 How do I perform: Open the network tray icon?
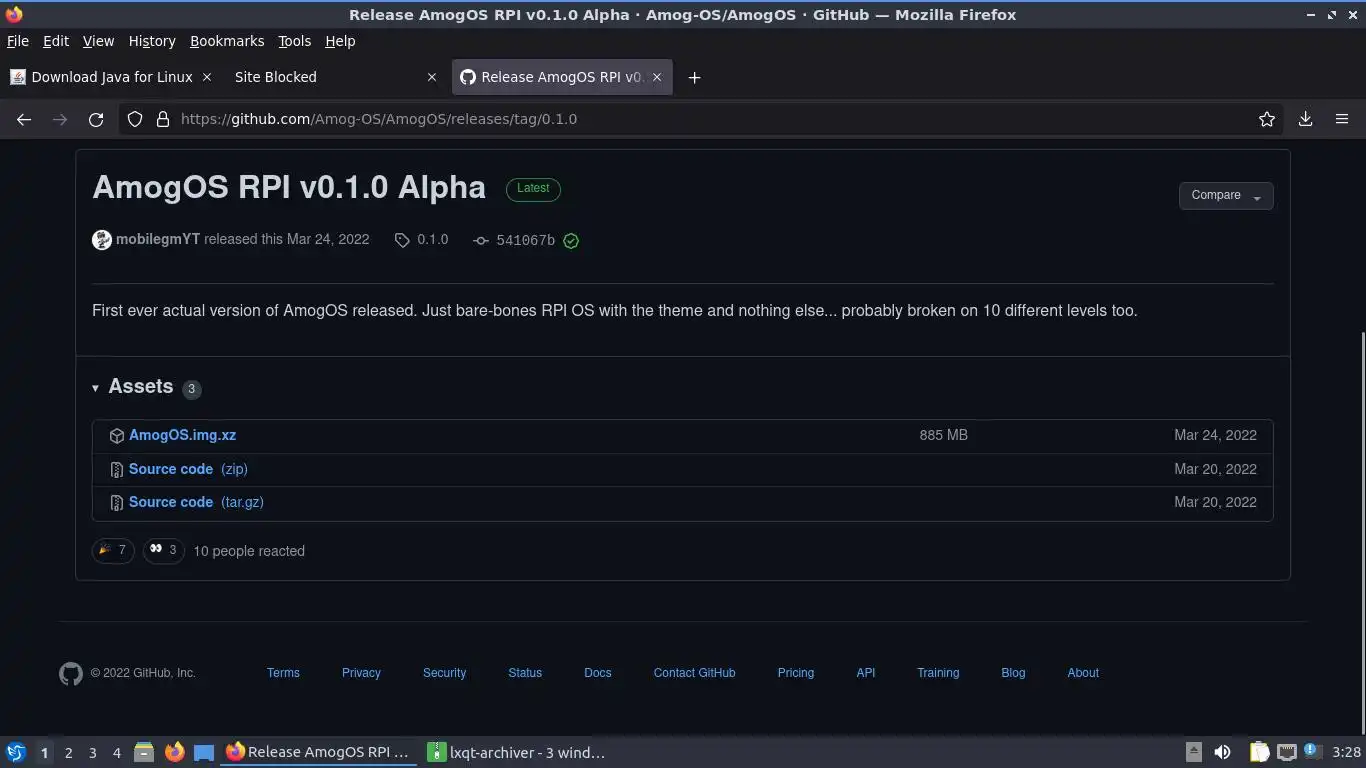pos(1287,752)
